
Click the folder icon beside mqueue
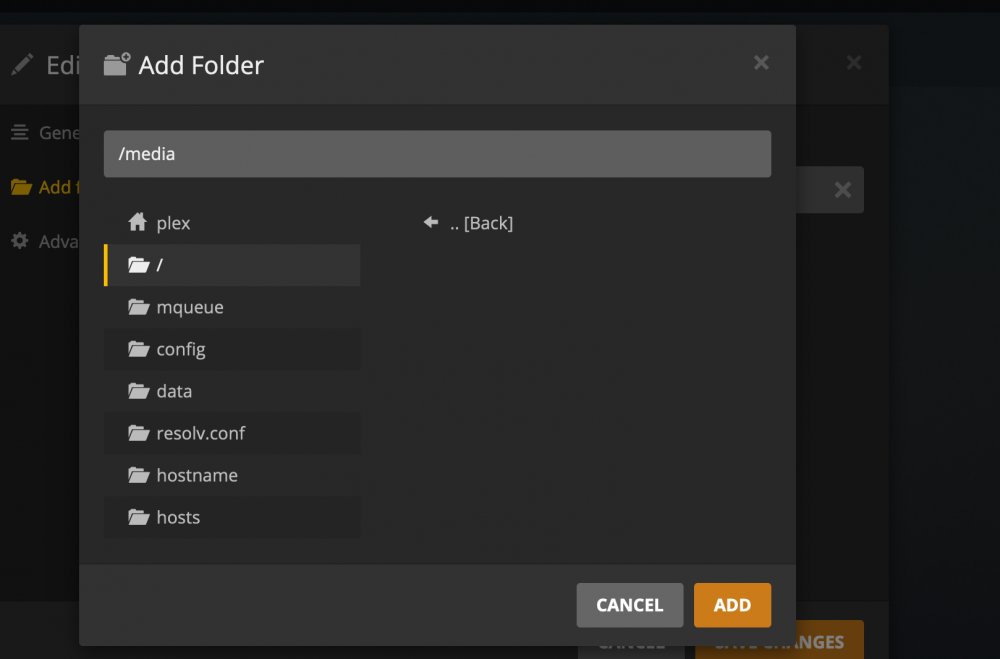(x=138, y=307)
